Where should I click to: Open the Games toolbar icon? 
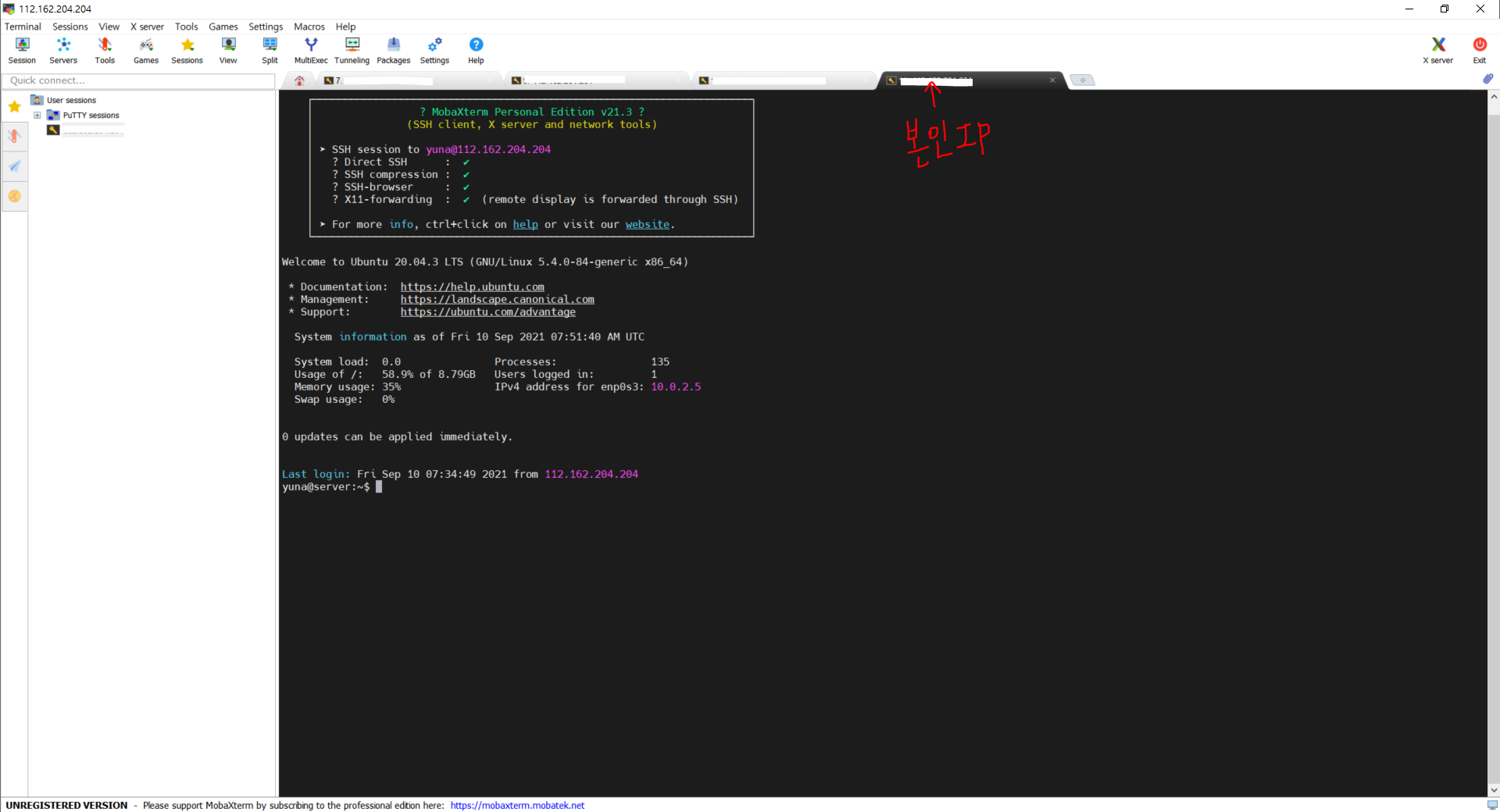146,51
